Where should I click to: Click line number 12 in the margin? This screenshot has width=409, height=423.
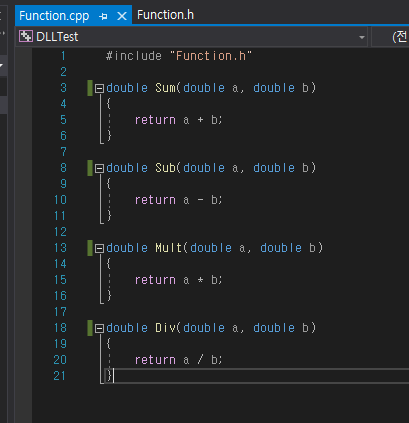(60, 232)
